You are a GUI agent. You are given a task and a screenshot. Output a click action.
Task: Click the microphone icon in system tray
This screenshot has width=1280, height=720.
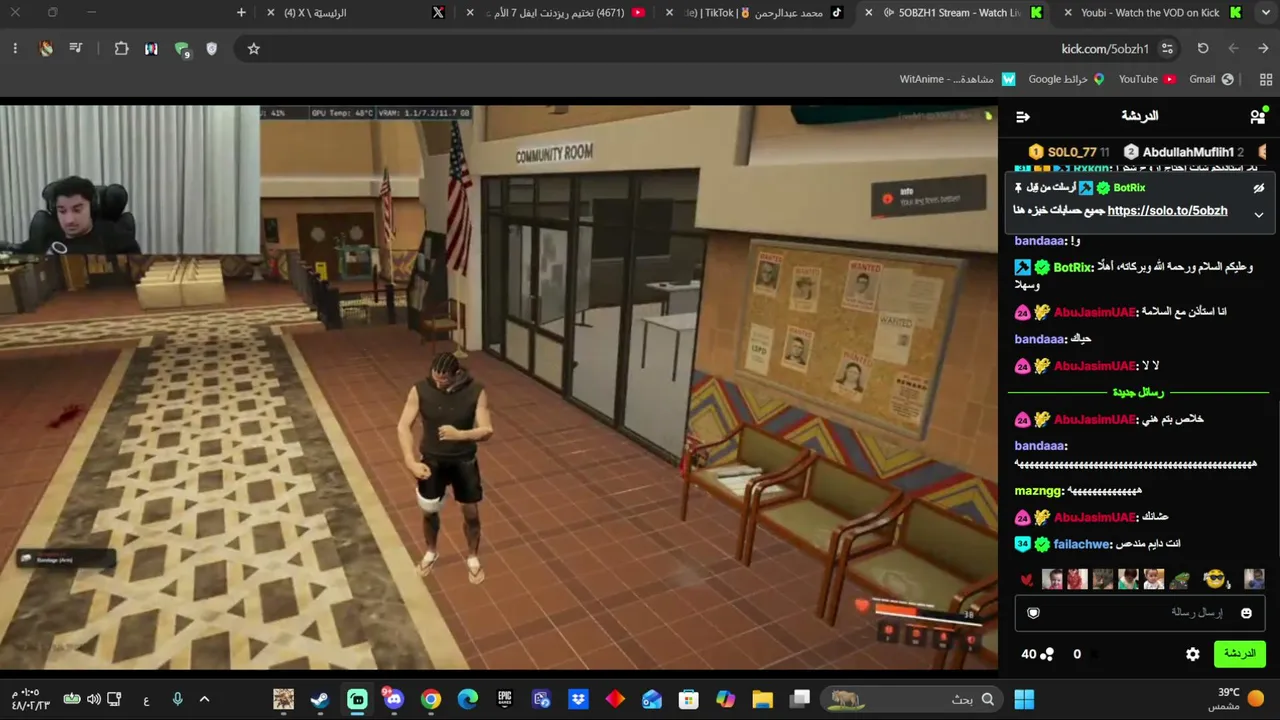click(177, 699)
